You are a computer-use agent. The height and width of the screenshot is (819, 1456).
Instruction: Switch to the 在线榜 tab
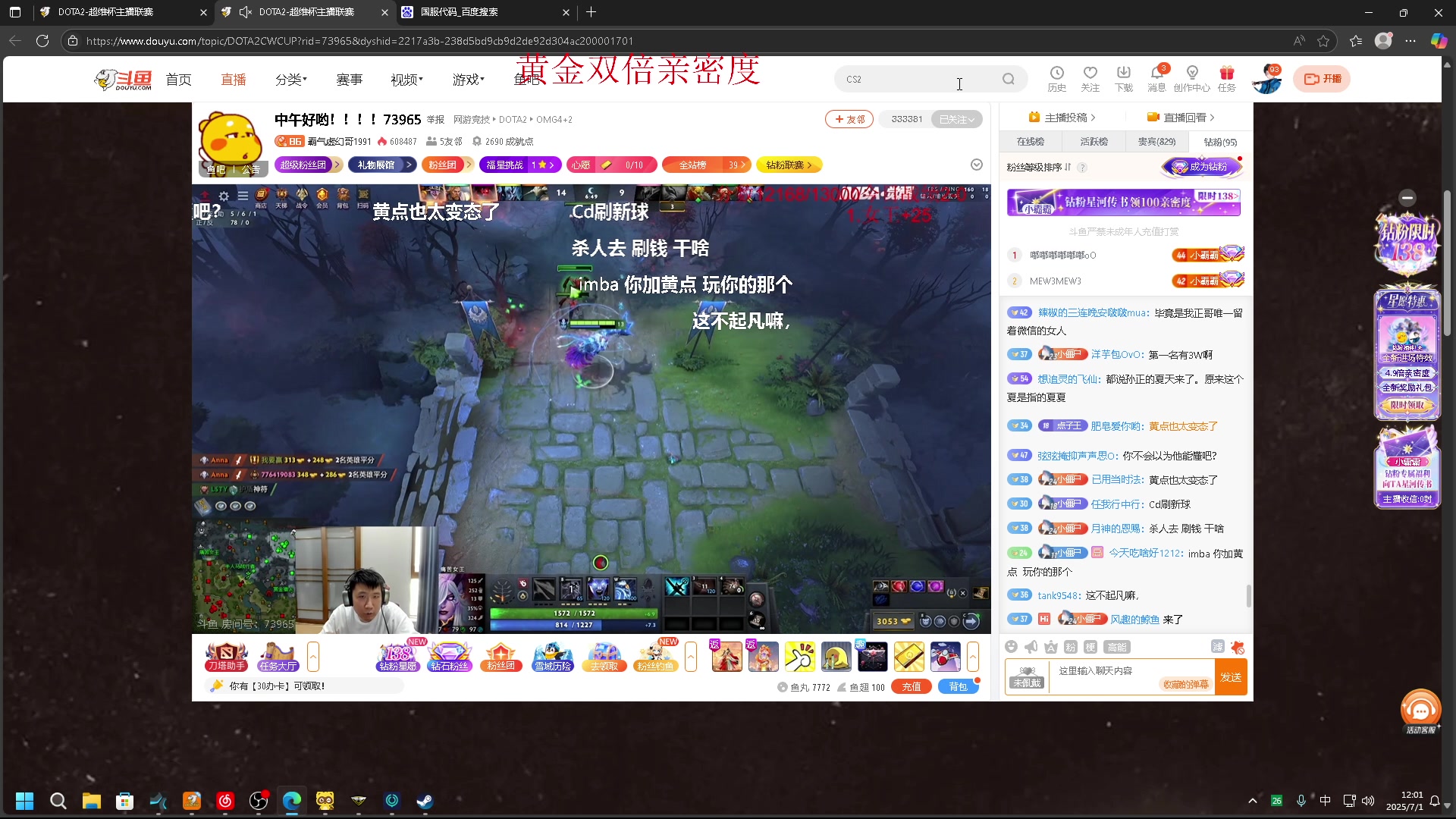tap(1030, 142)
